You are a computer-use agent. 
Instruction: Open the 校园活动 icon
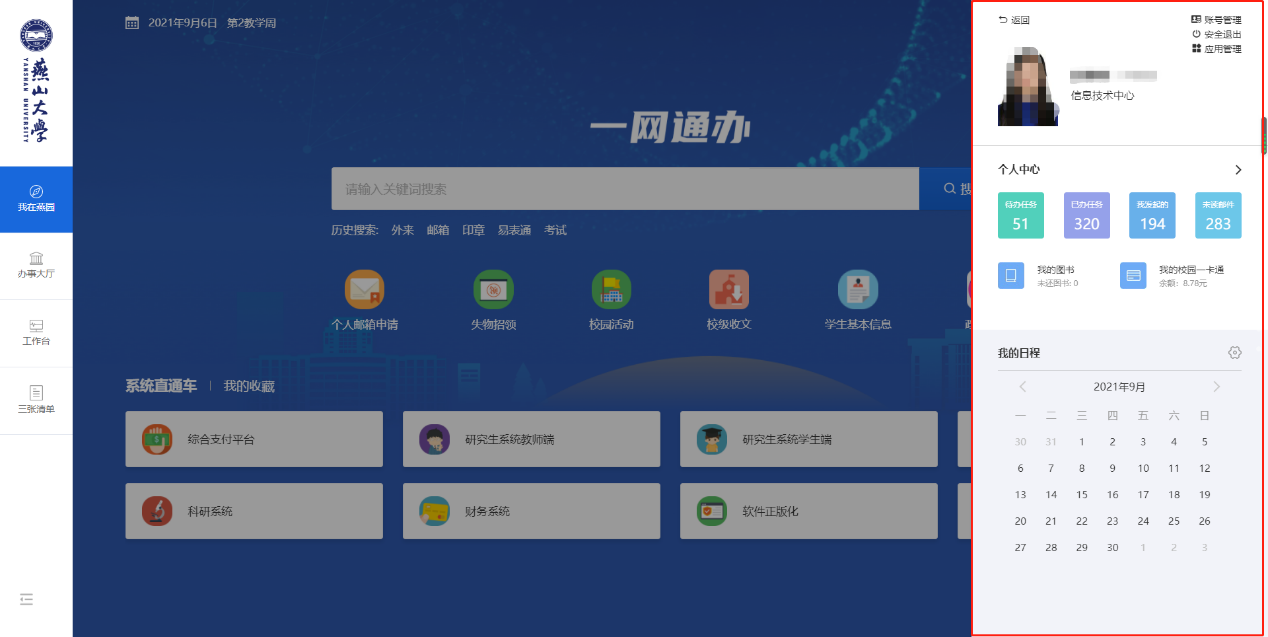coord(611,290)
